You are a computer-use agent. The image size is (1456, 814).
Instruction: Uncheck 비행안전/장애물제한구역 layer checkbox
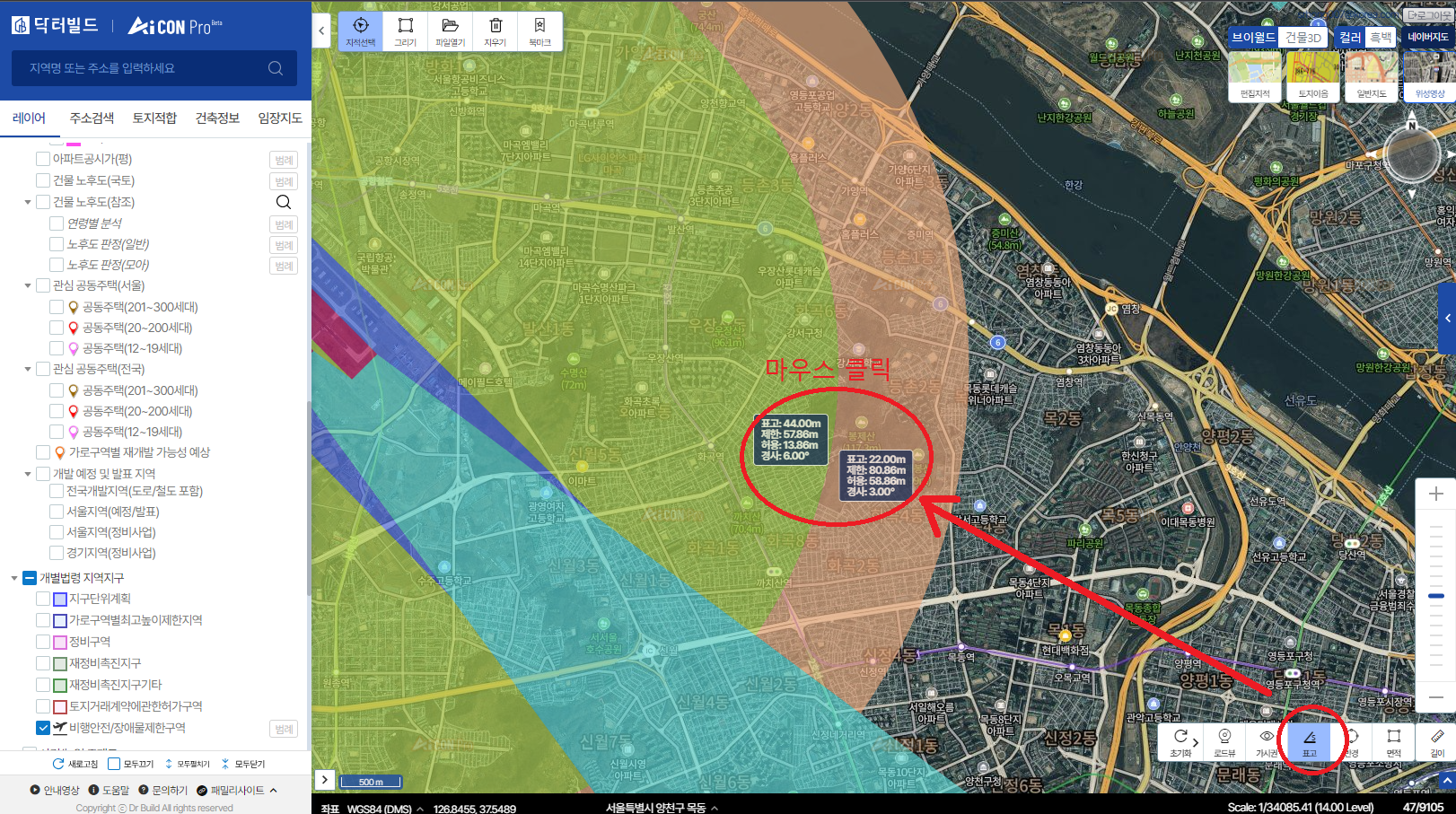click(x=43, y=728)
